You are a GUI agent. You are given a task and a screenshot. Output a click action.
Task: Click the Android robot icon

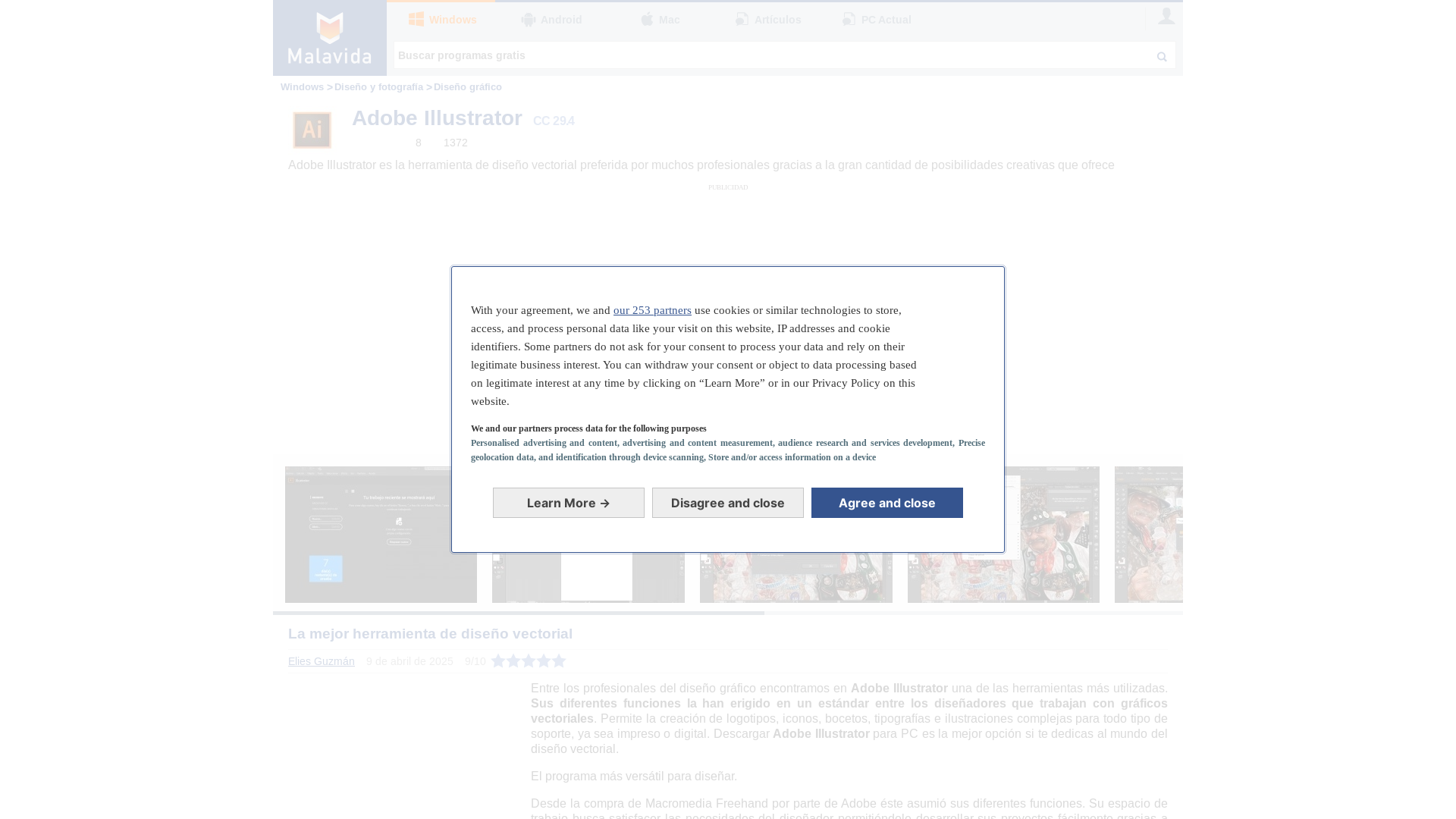pyautogui.click(x=529, y=20)
